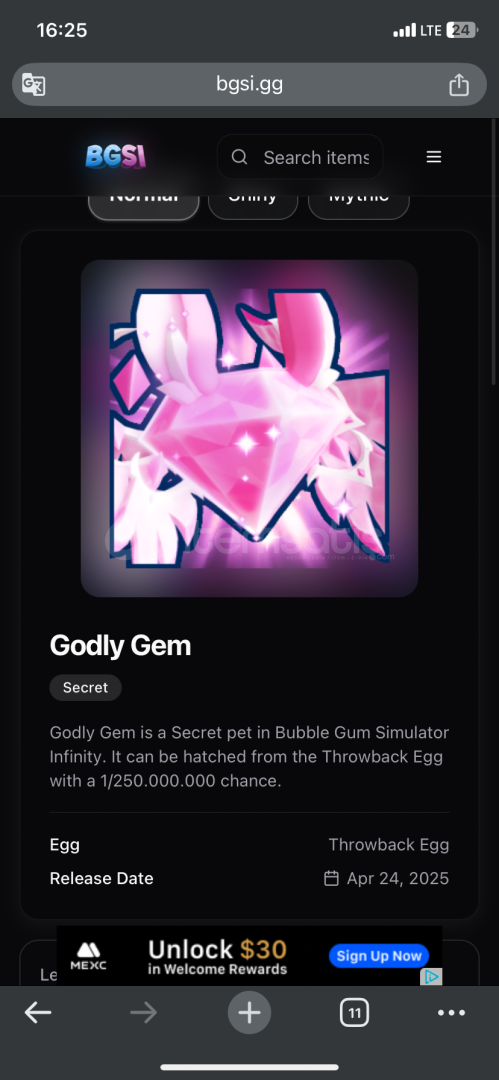
Task: Switch to the Mythic variant tab
Action: 358,204
